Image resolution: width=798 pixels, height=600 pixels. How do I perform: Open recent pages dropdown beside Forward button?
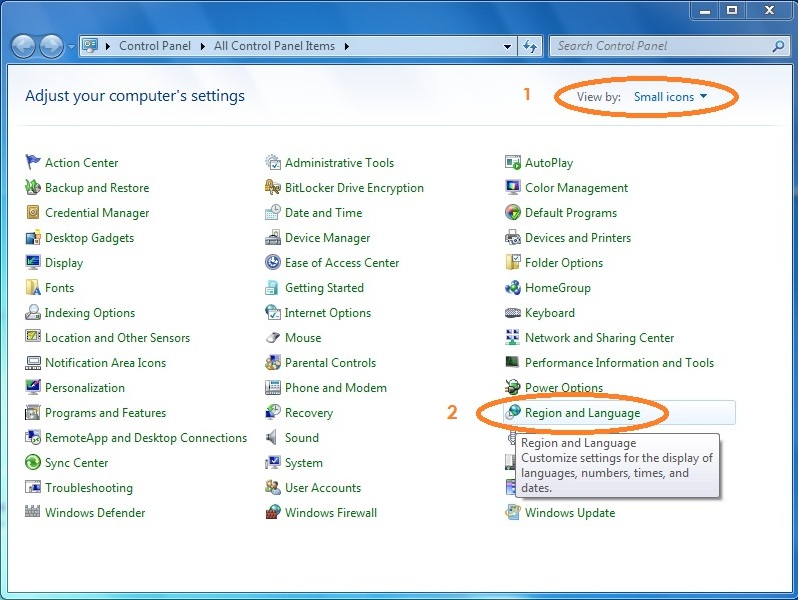tap(71, 46)
